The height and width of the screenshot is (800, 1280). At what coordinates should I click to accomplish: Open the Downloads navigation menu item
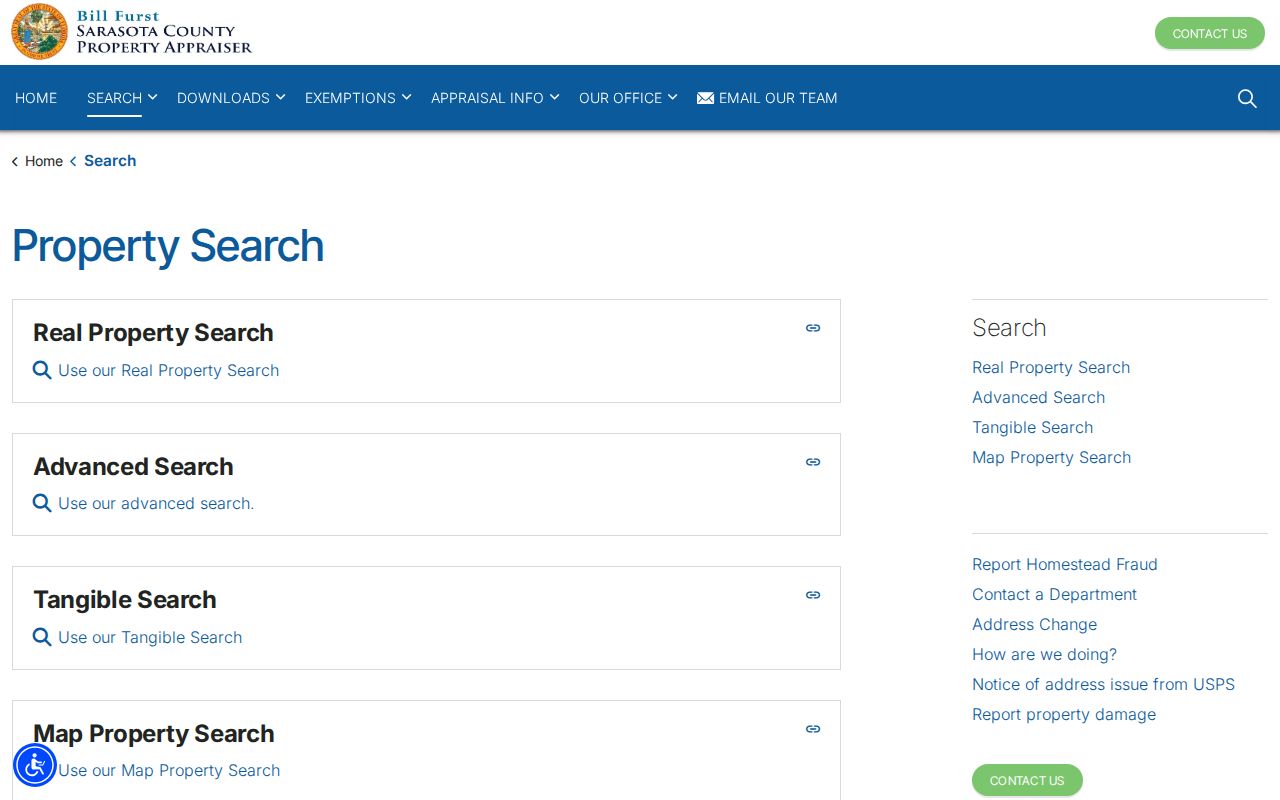tap(223, 98)
